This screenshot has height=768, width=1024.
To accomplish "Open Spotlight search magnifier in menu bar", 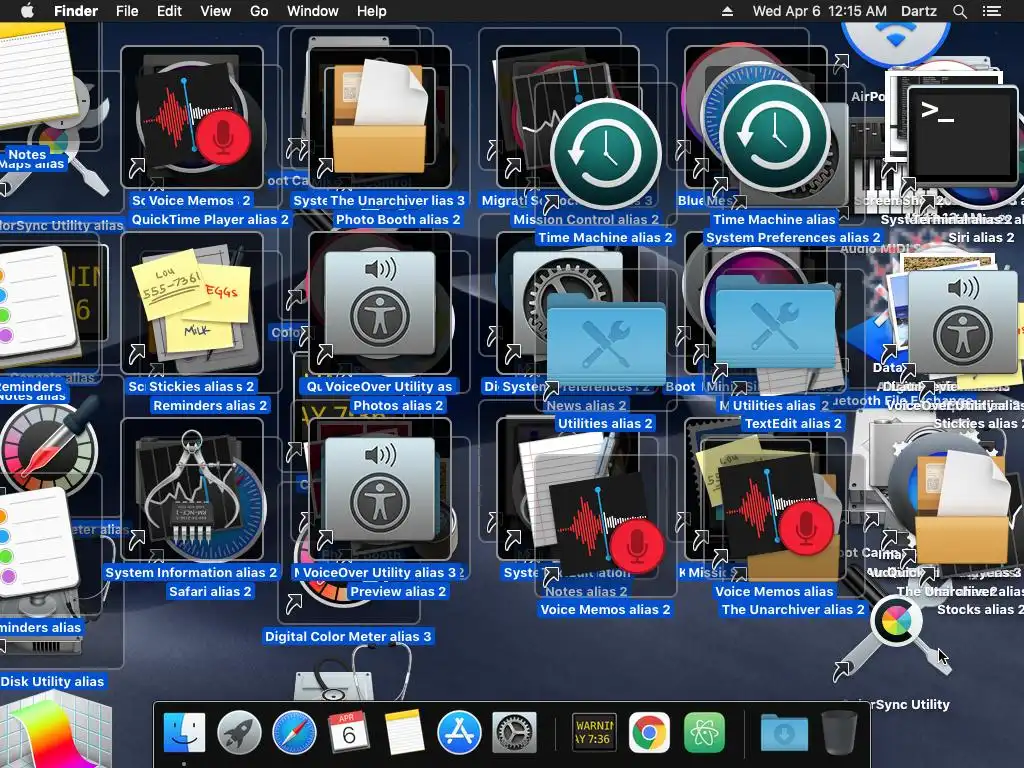I will coord(959,11).
